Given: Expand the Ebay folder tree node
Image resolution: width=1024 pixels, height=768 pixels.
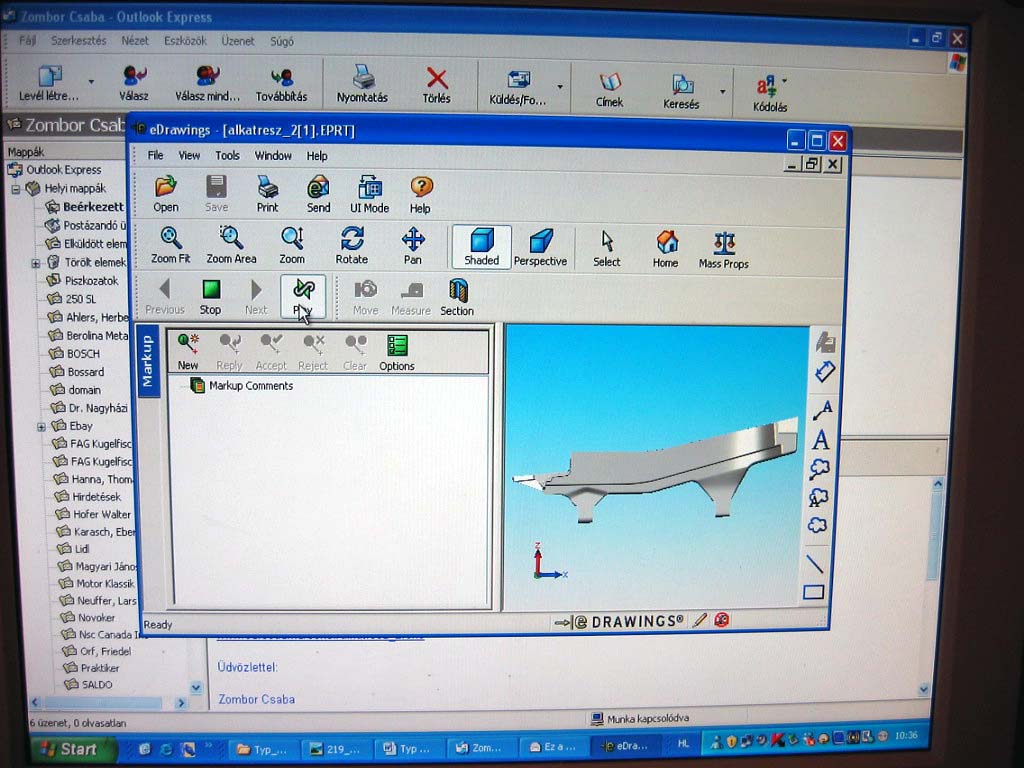Looking at the screenshot, I should [41, 427].
